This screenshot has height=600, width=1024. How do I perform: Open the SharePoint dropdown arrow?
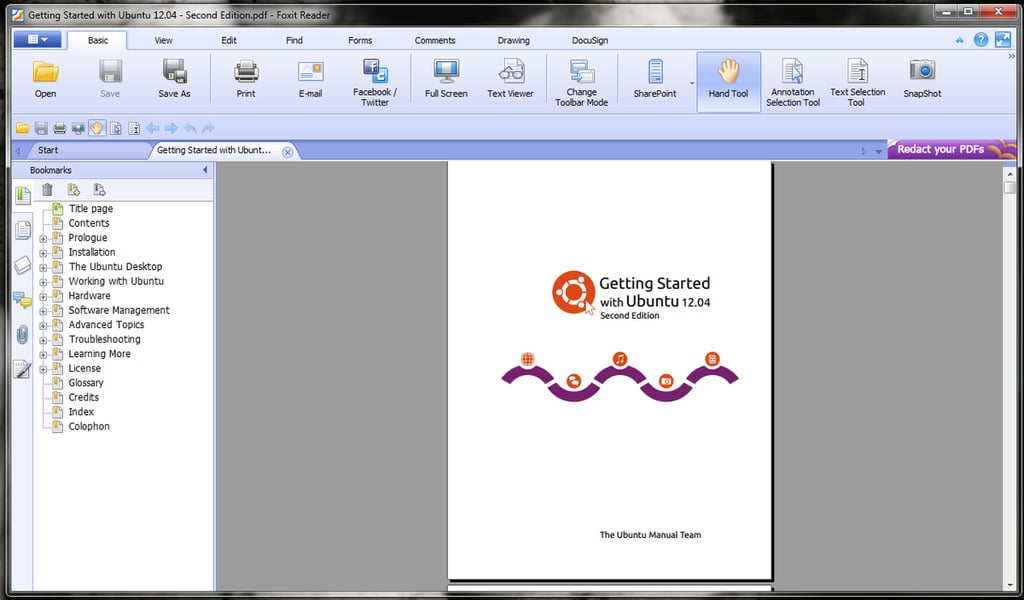(692, 84)
